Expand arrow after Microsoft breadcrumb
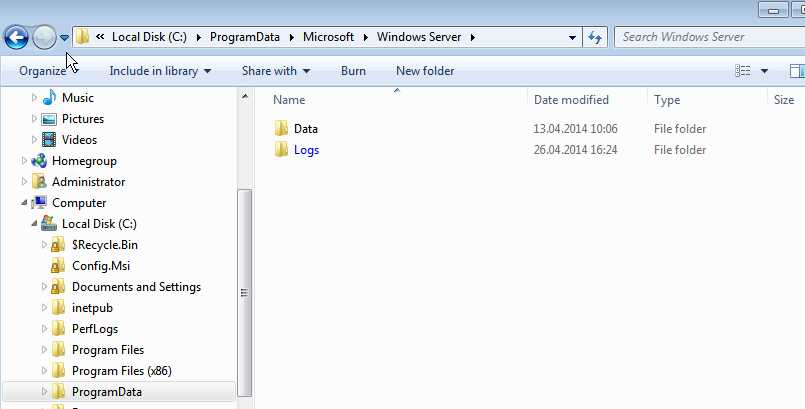The width and height of the screenshot is (805, 409). (366, 37)
